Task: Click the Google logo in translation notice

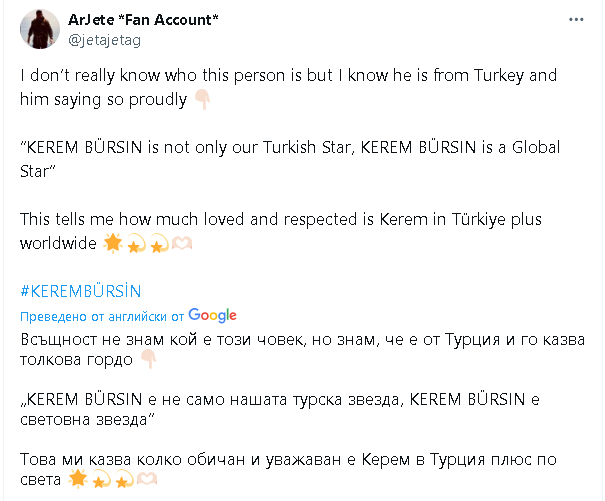Action: pos(212,315)
